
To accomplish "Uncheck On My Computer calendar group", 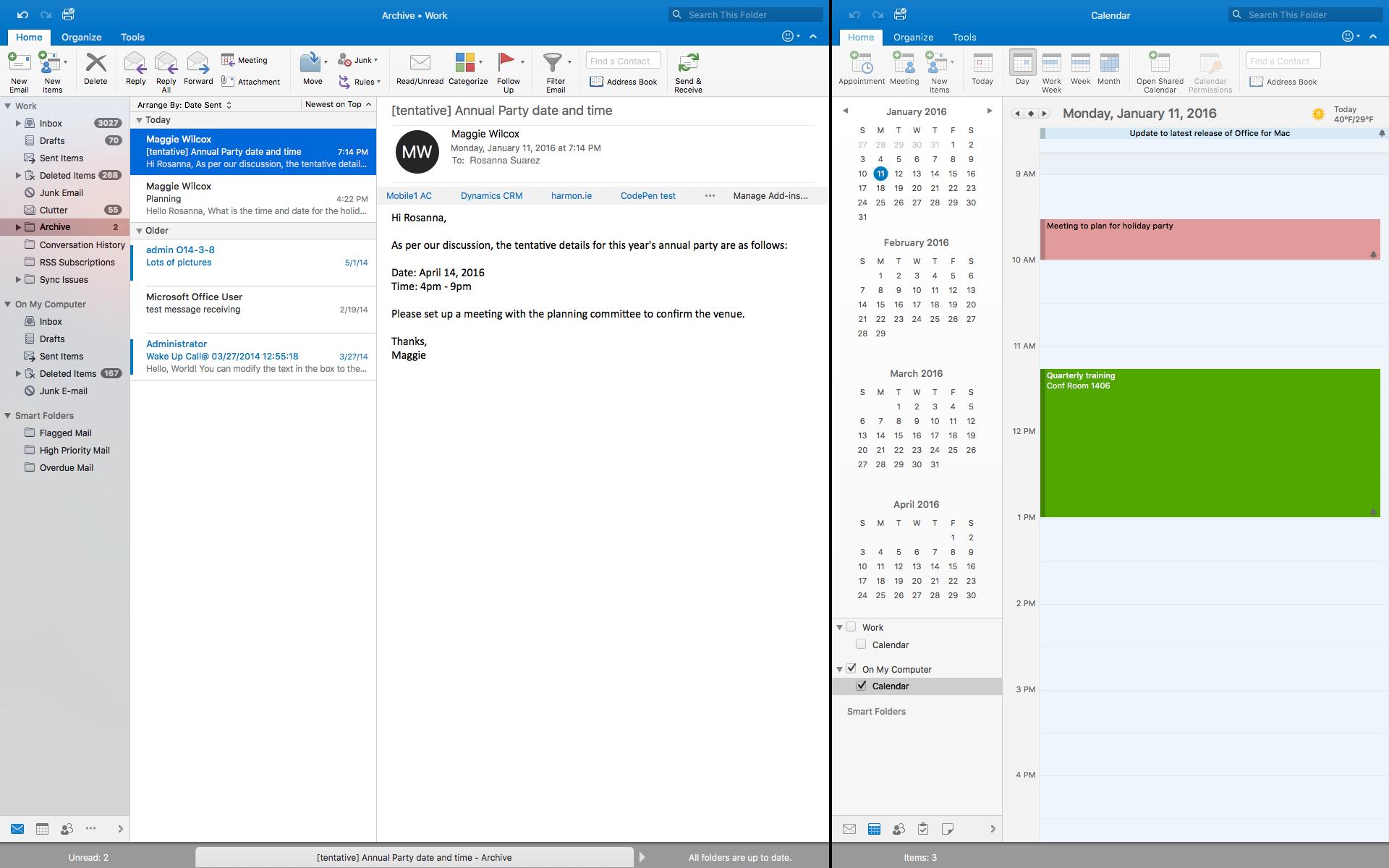I will point(851,669).
